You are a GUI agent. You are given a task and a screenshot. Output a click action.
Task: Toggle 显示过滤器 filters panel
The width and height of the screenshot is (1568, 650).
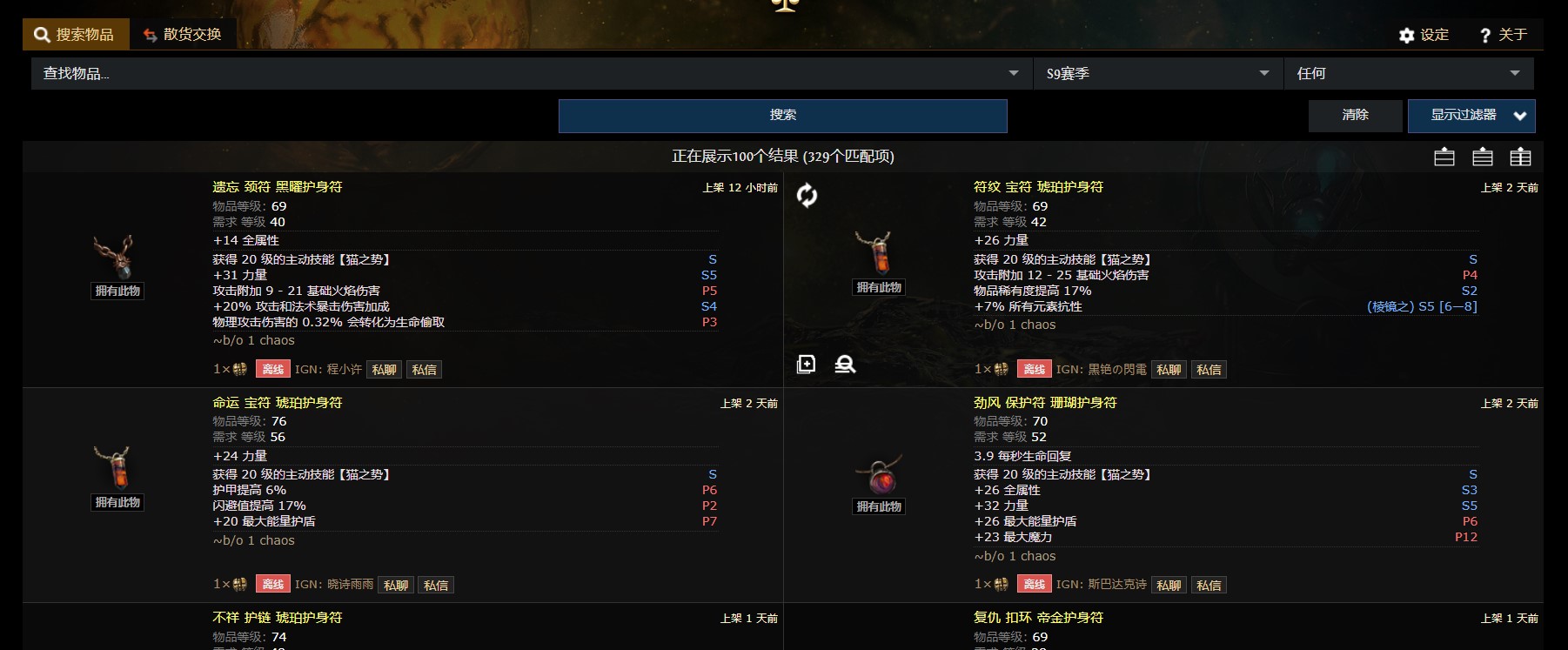pyautogui.click(x=1471, y=116)
